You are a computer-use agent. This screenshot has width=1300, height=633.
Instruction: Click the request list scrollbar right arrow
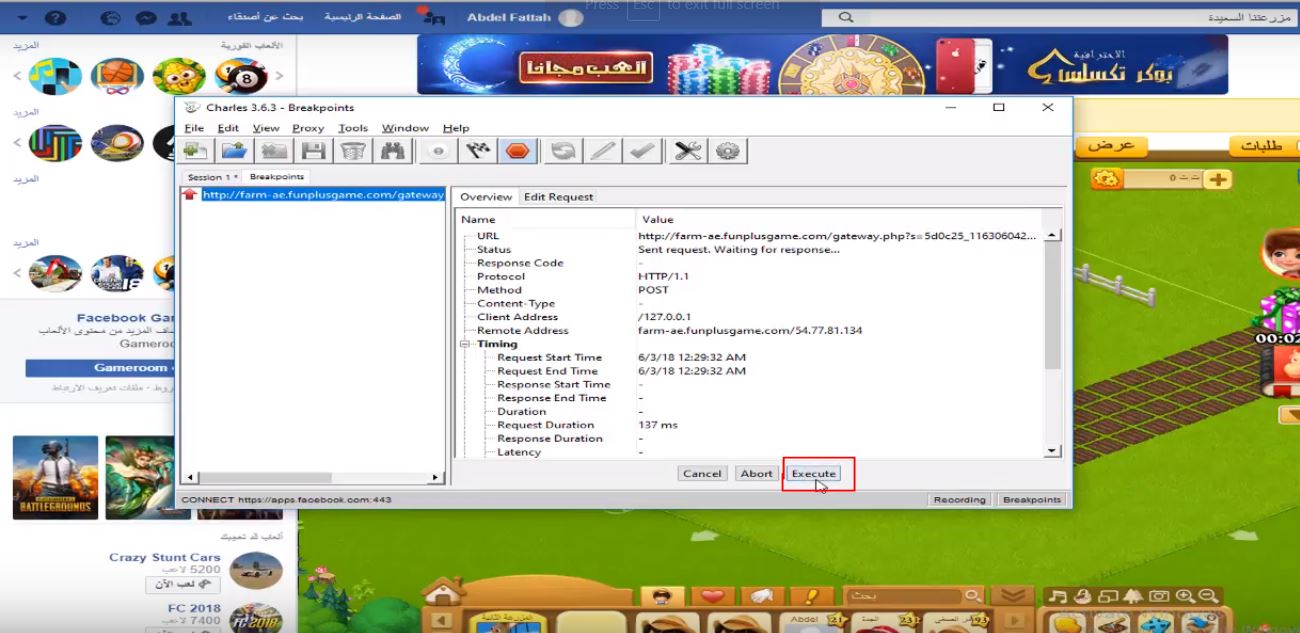pos(437,478)
